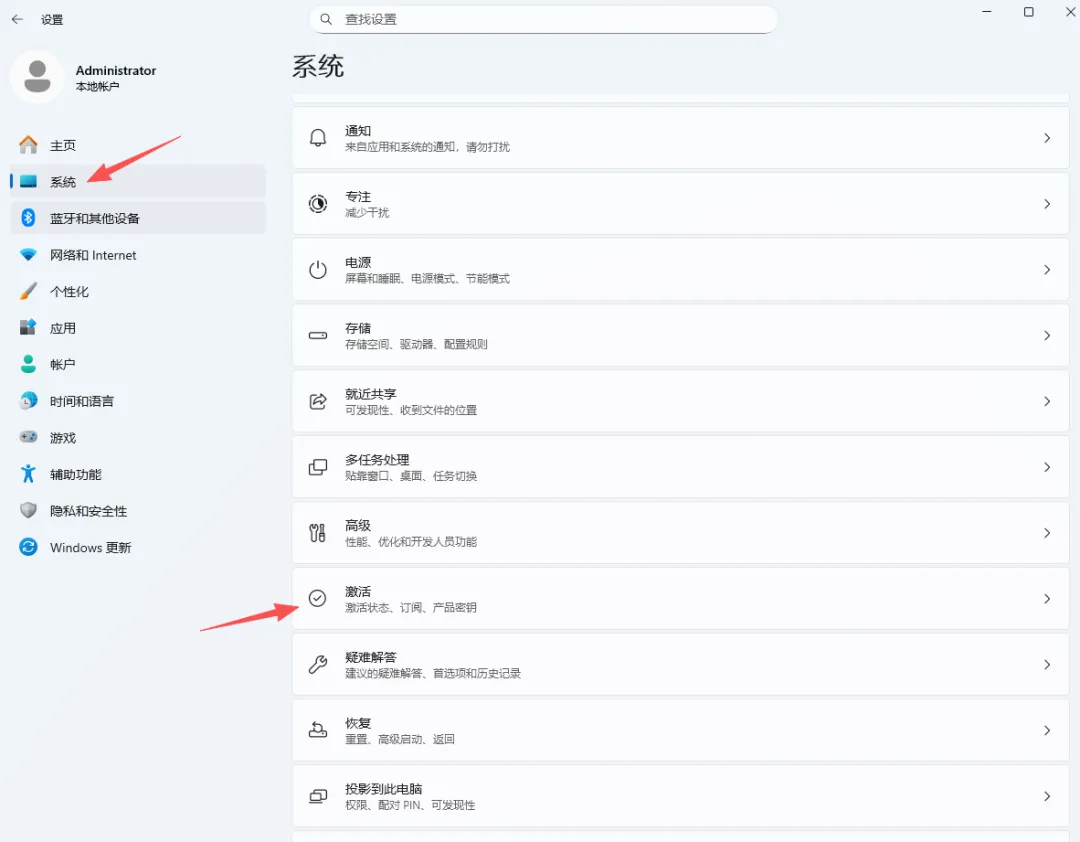
Task: Expand the 恢复 row chevron
Action: pyautogui.click(x=1047, y=730)
